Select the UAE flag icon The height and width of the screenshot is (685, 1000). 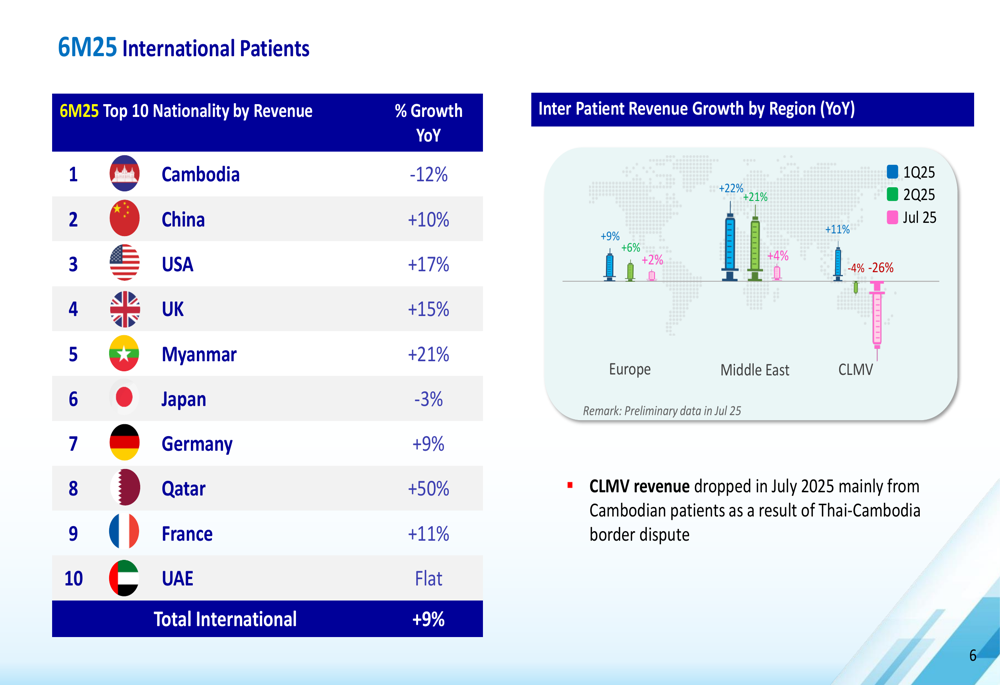124,578
